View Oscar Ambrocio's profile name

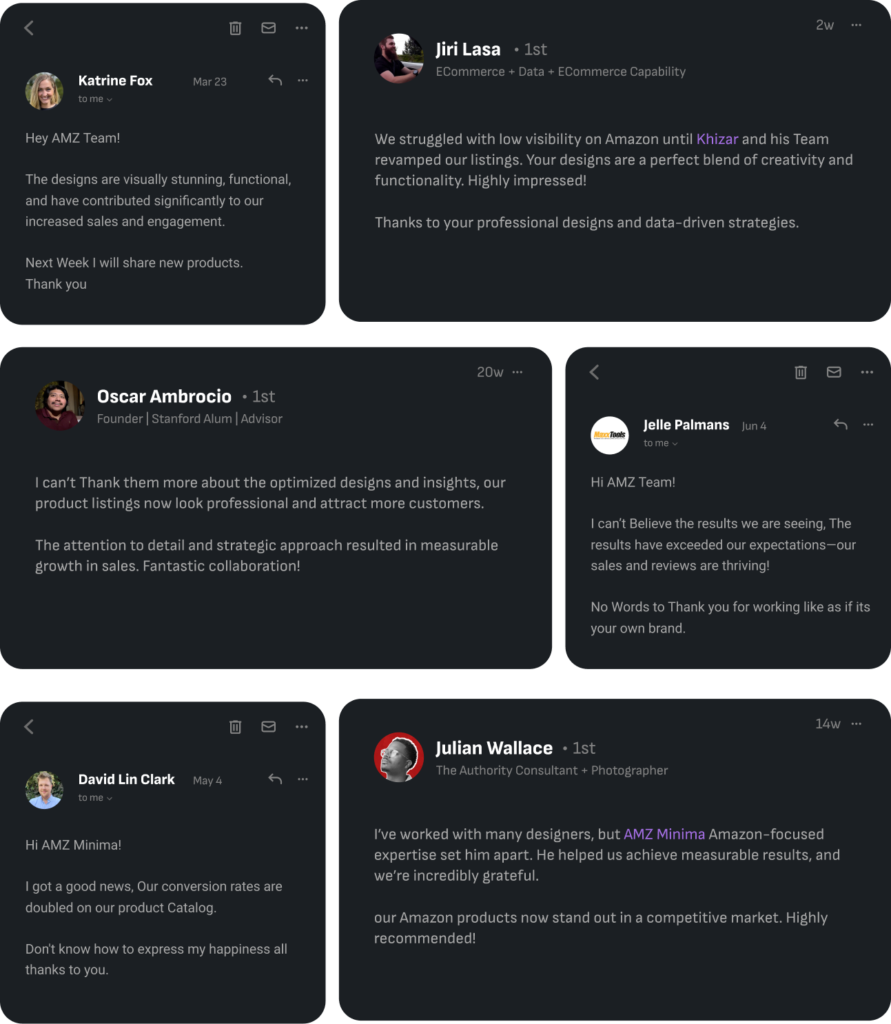(164, 397)
